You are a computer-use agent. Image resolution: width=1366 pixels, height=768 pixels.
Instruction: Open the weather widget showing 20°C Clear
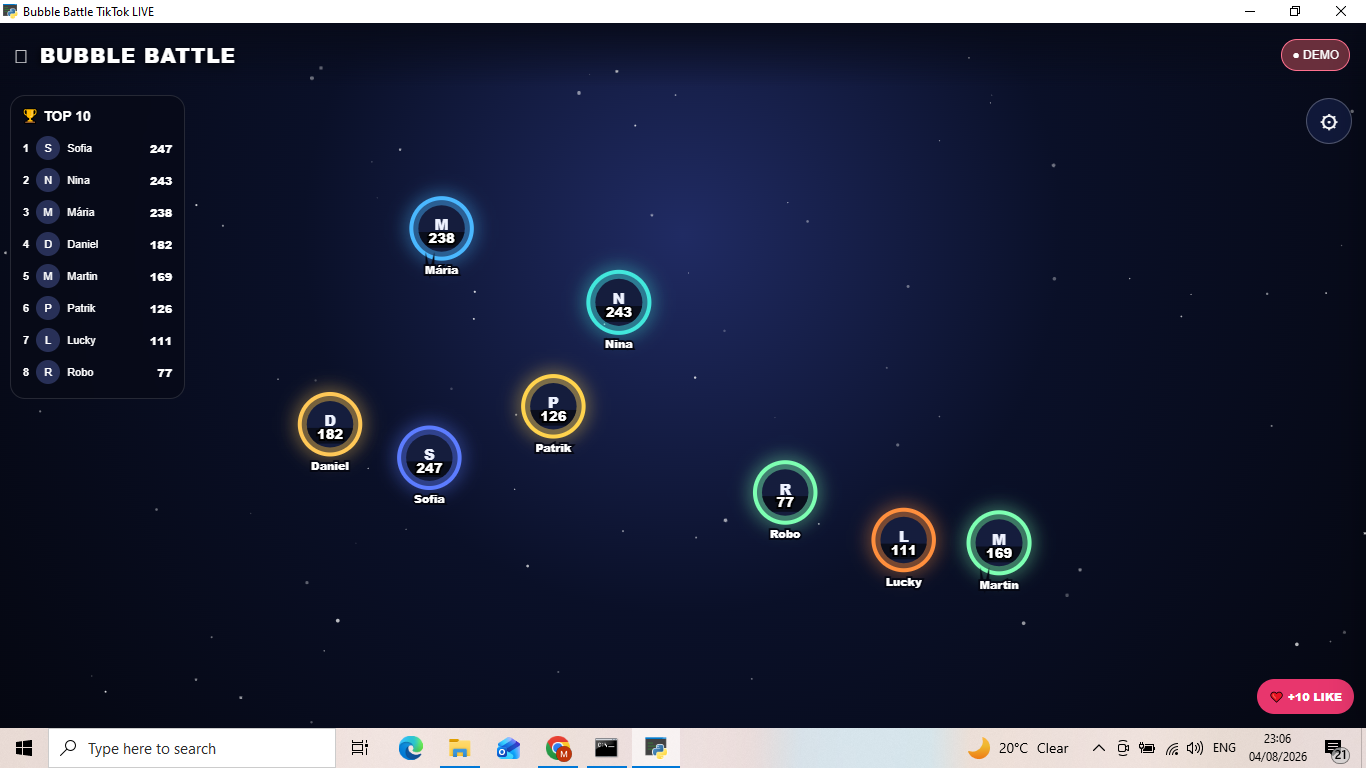(x=1019, y=748)
